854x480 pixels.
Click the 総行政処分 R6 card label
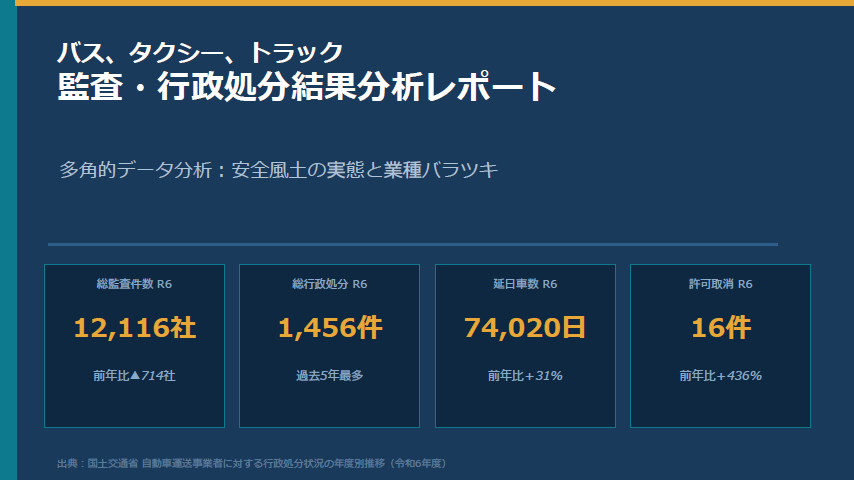329,284
